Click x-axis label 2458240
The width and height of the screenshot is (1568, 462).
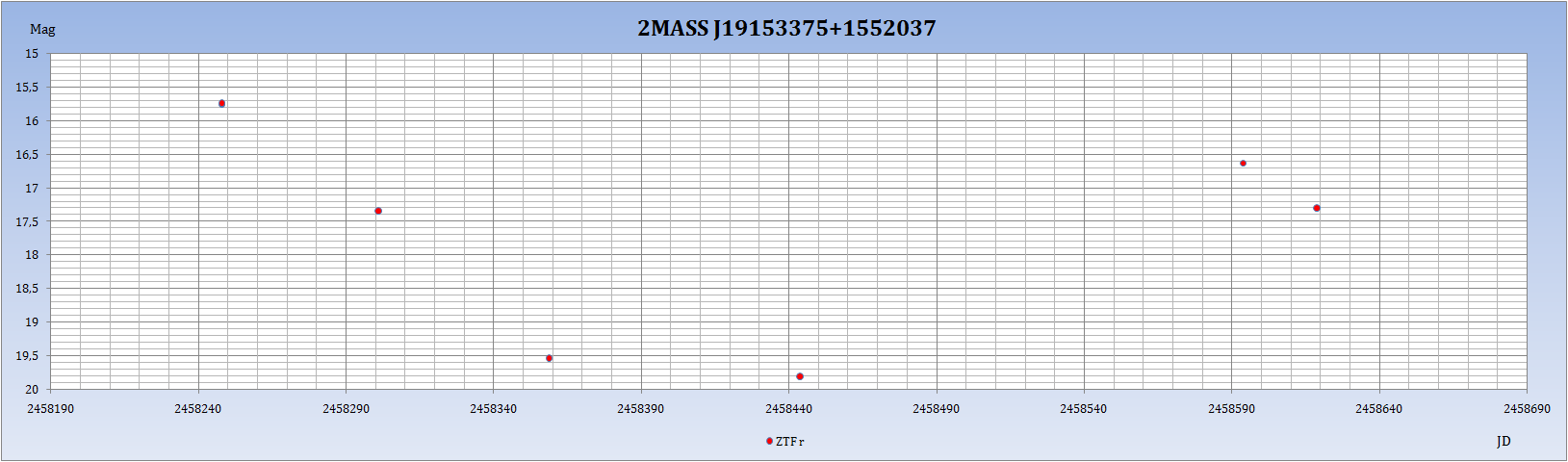point(197,409)
